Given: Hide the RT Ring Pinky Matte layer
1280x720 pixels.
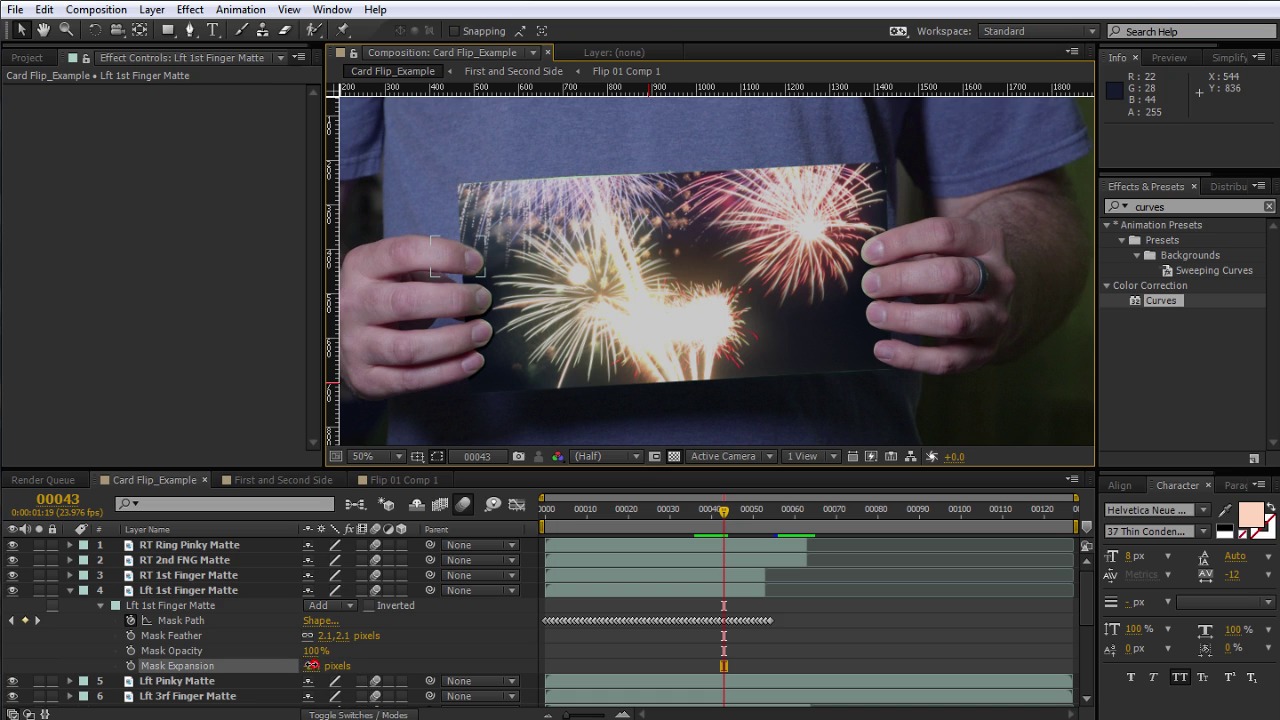Looking at the screenshot, I should click(12, 545).
